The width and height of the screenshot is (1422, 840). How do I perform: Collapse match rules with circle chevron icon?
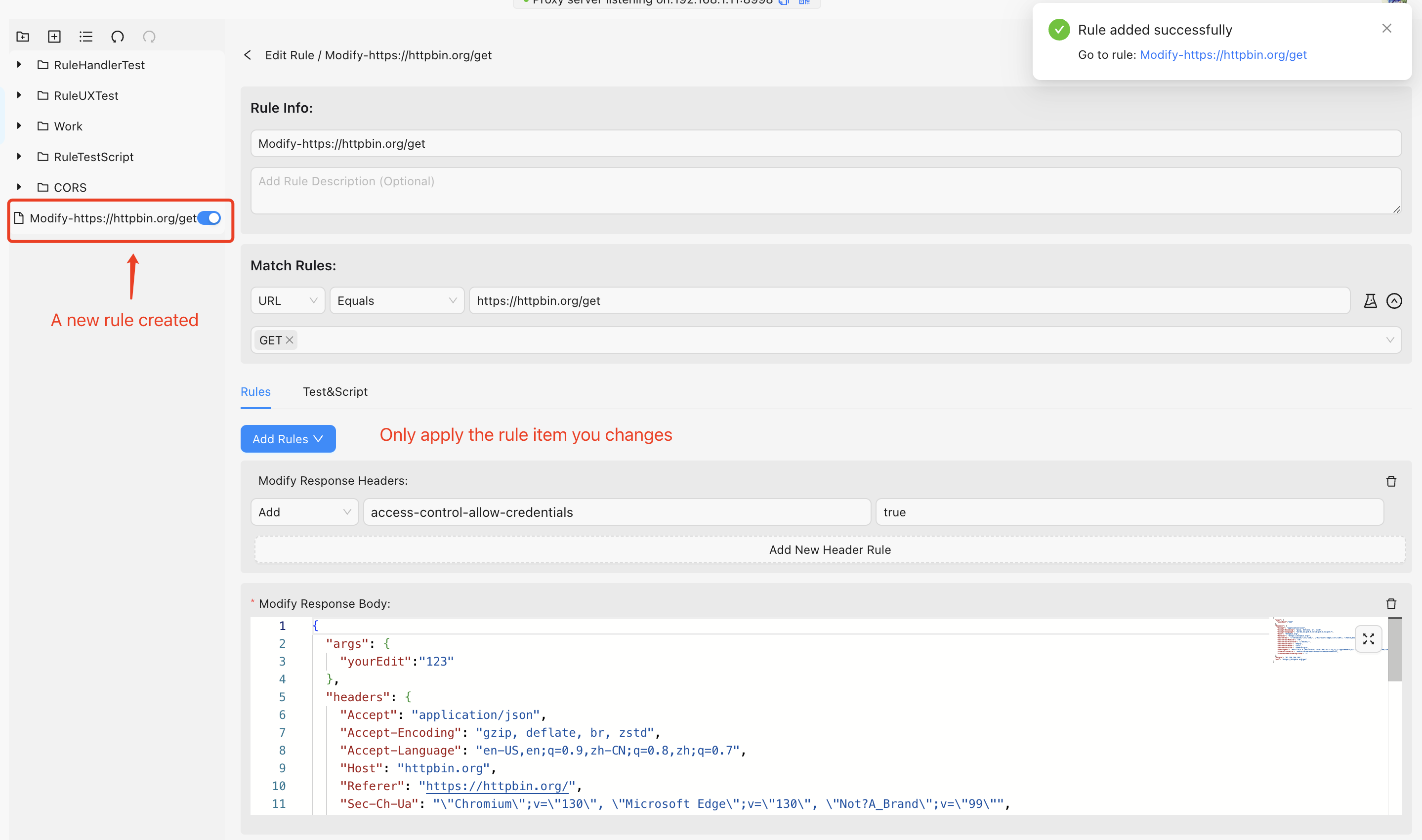tap(1394, 300)
